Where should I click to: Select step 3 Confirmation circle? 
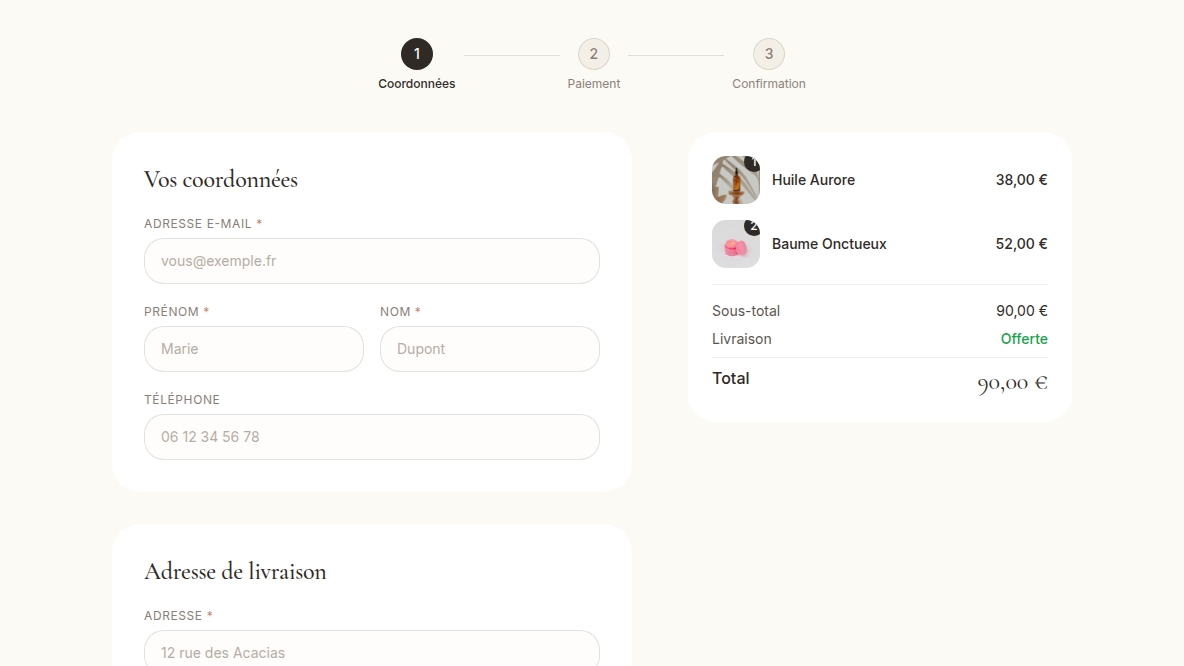tap(769, 54)
